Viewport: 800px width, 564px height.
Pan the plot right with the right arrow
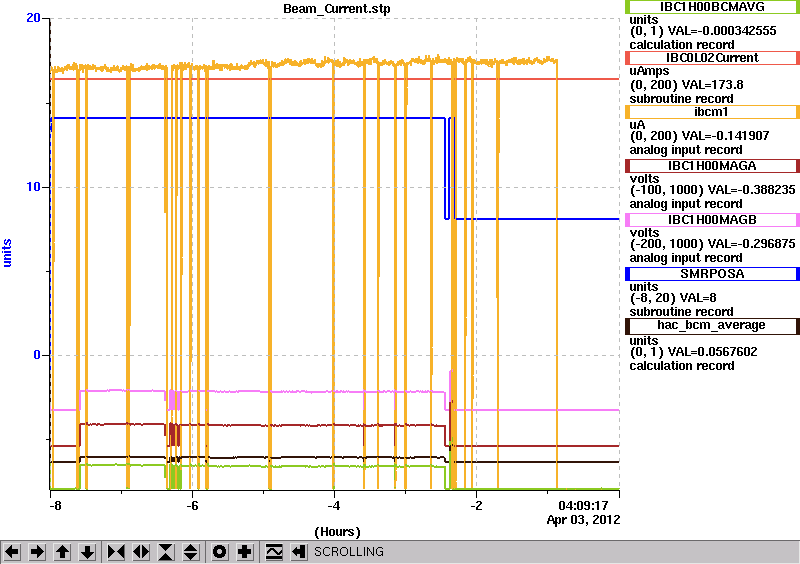pyautogui.click(x=37, y=552)
